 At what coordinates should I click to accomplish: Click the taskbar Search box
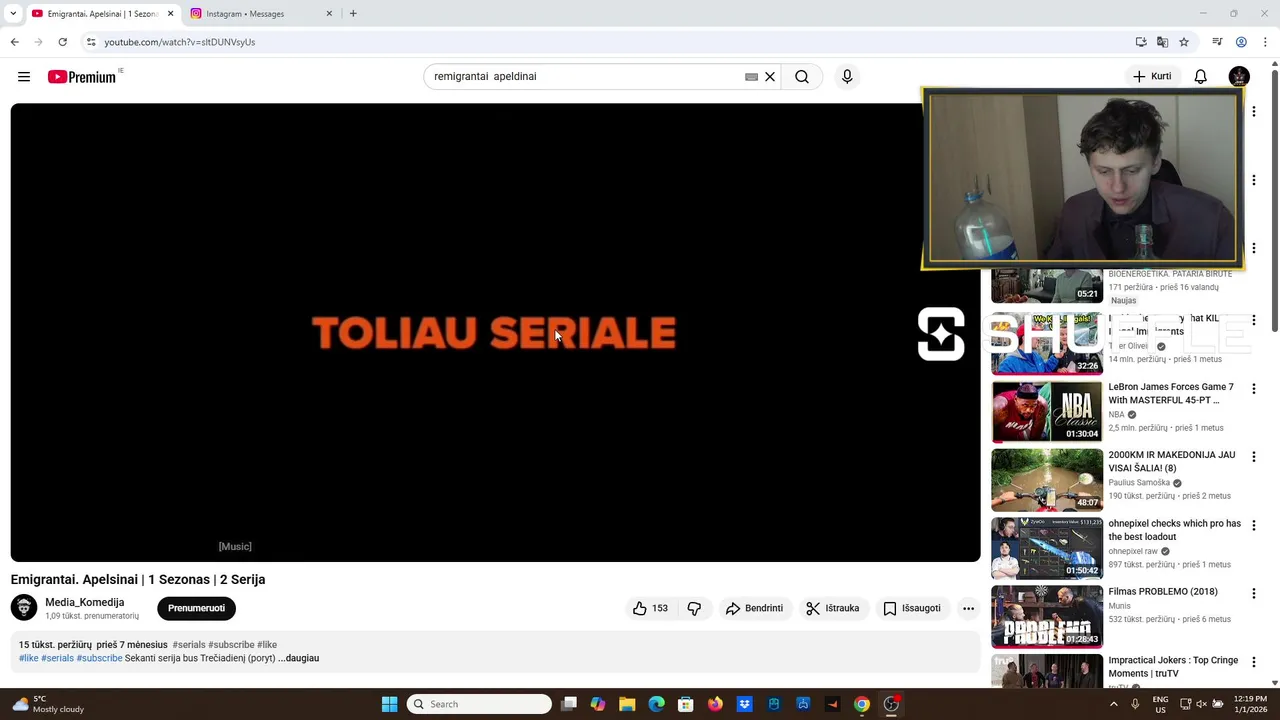pos(479,704)
